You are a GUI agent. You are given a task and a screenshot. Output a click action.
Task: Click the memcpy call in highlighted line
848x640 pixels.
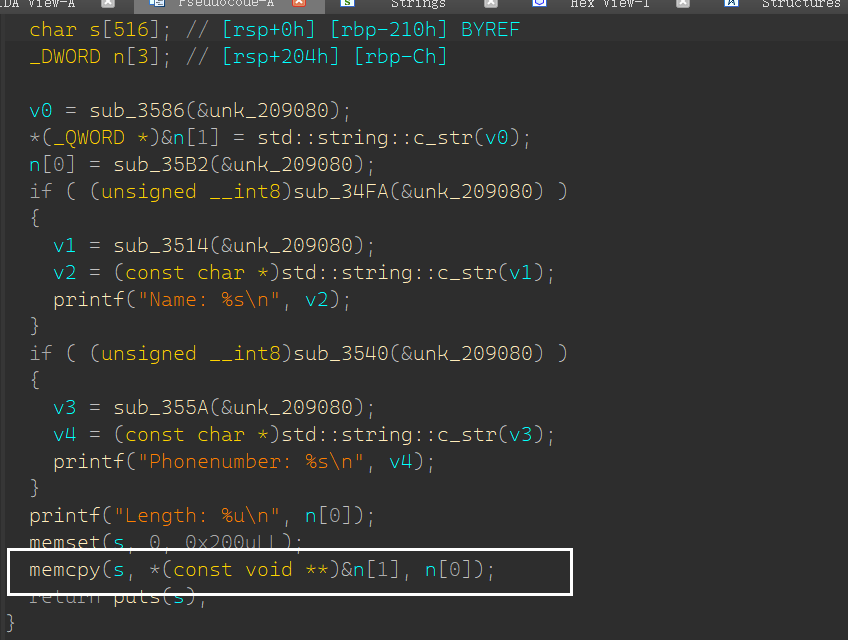point(60,570)
